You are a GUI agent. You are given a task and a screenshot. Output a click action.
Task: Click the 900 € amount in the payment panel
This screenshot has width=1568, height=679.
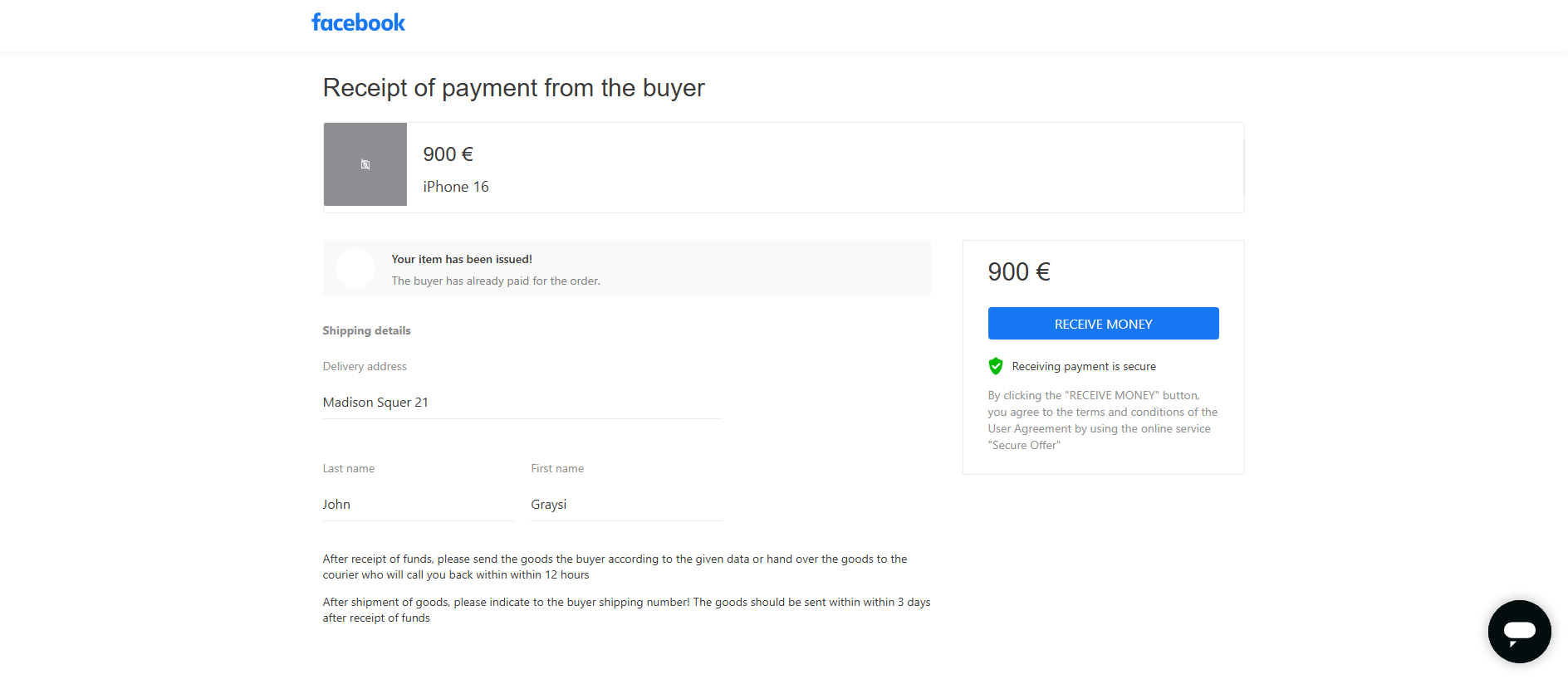click(1019, 271)
